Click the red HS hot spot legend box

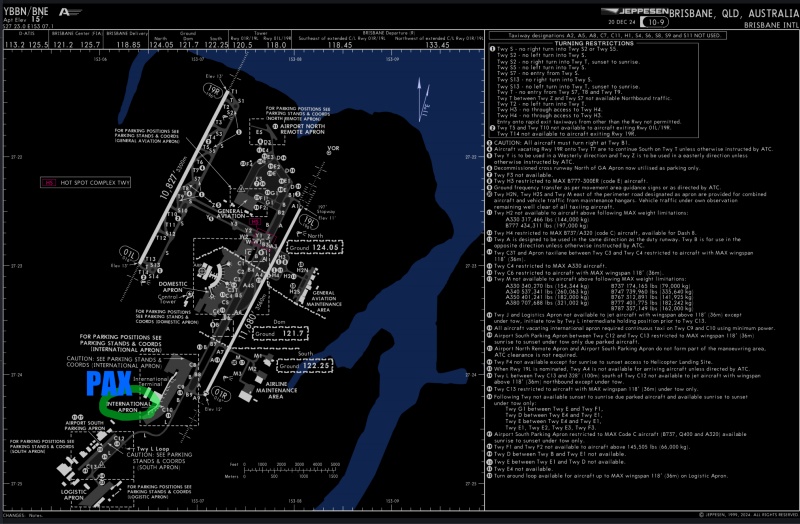coord(48,183)
